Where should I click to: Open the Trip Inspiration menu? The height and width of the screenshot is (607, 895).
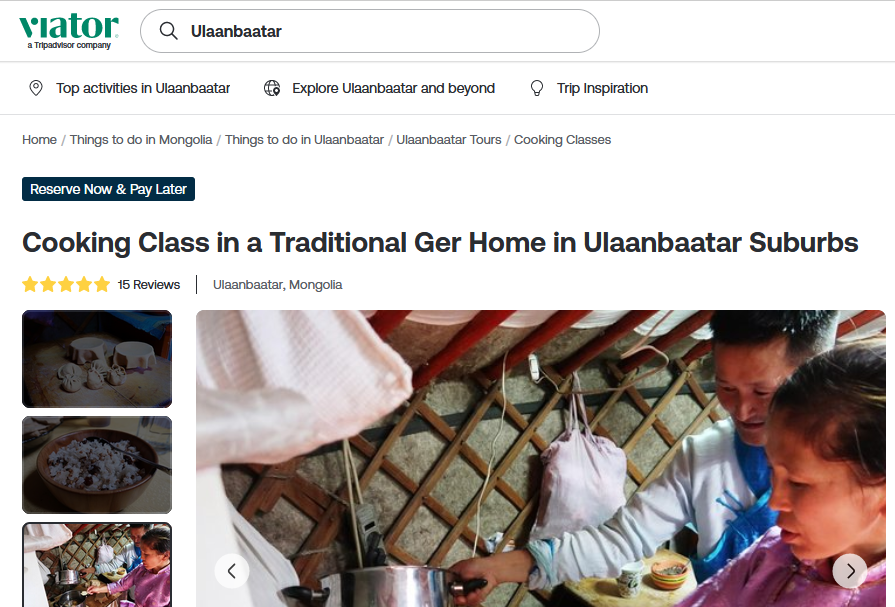[x=602, y=88]
